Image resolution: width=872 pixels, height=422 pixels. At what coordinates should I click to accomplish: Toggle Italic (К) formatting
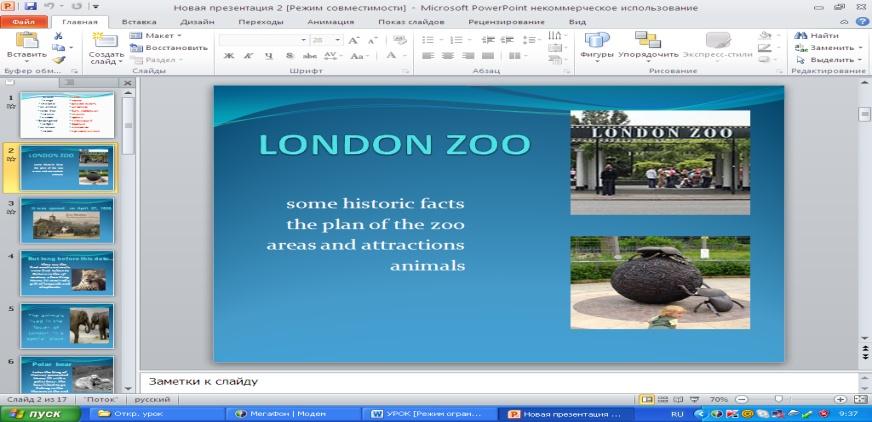(x=249, y=56)
